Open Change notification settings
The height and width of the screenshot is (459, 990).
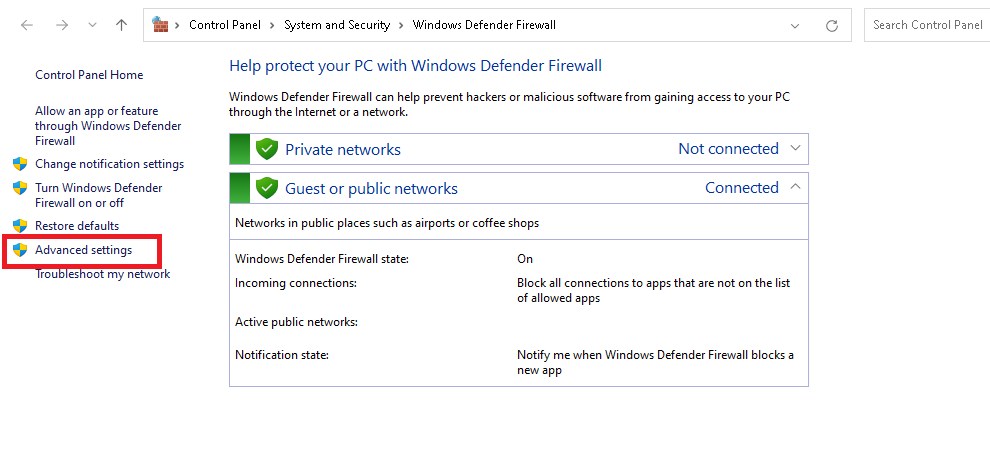click(110, 164)
